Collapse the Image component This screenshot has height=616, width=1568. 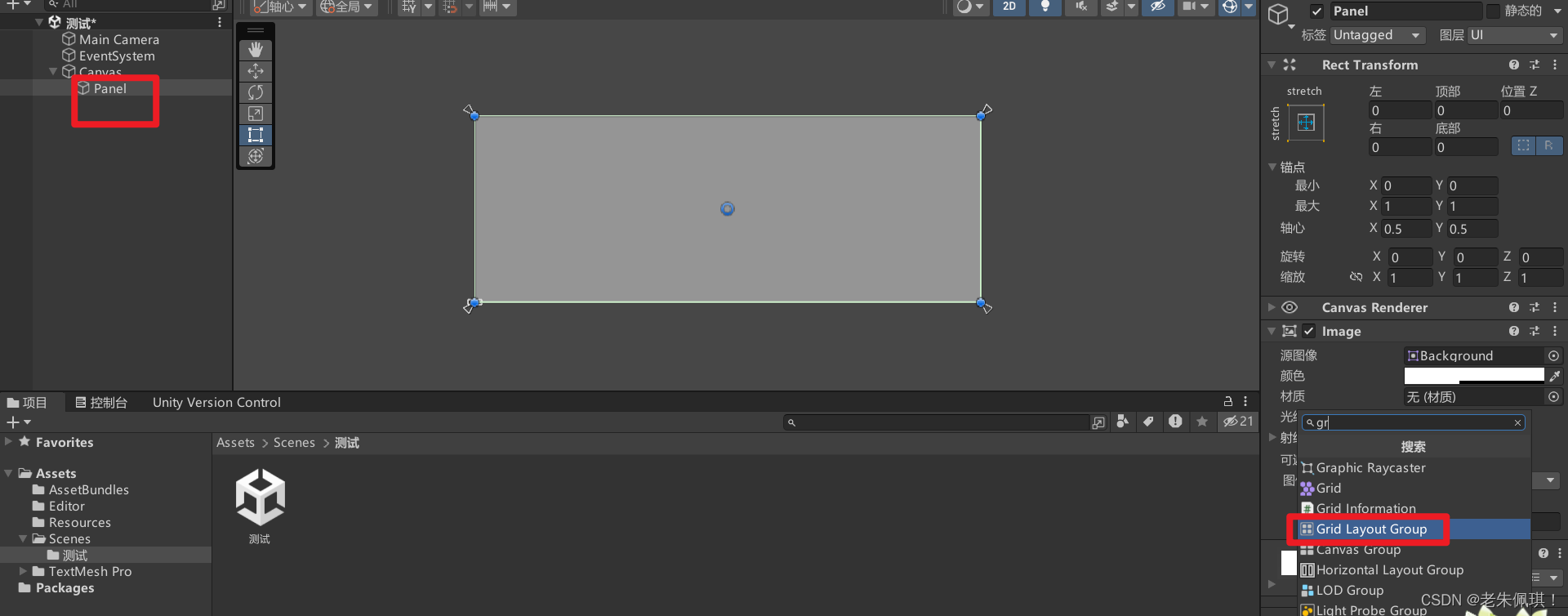click(x=1272, y=331)
